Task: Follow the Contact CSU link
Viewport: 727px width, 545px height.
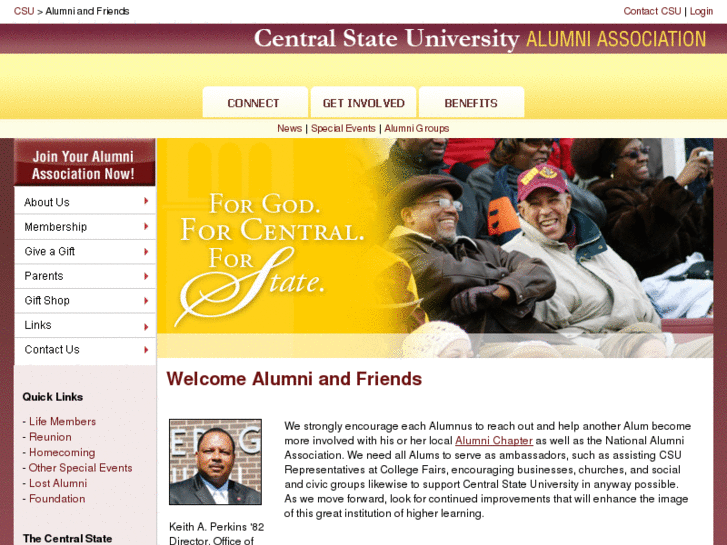Action: point(652,11)
